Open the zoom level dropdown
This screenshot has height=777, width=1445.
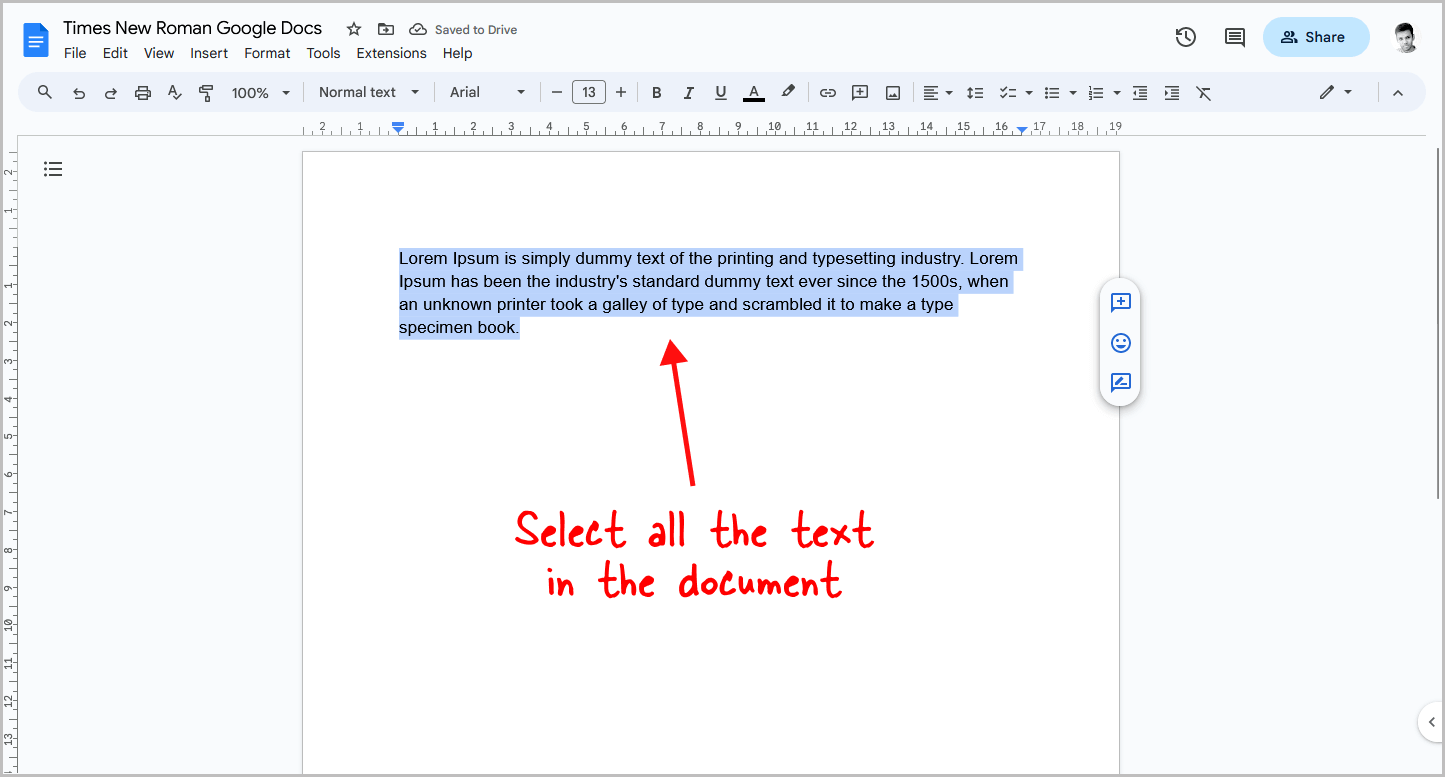tap(258, 91)
